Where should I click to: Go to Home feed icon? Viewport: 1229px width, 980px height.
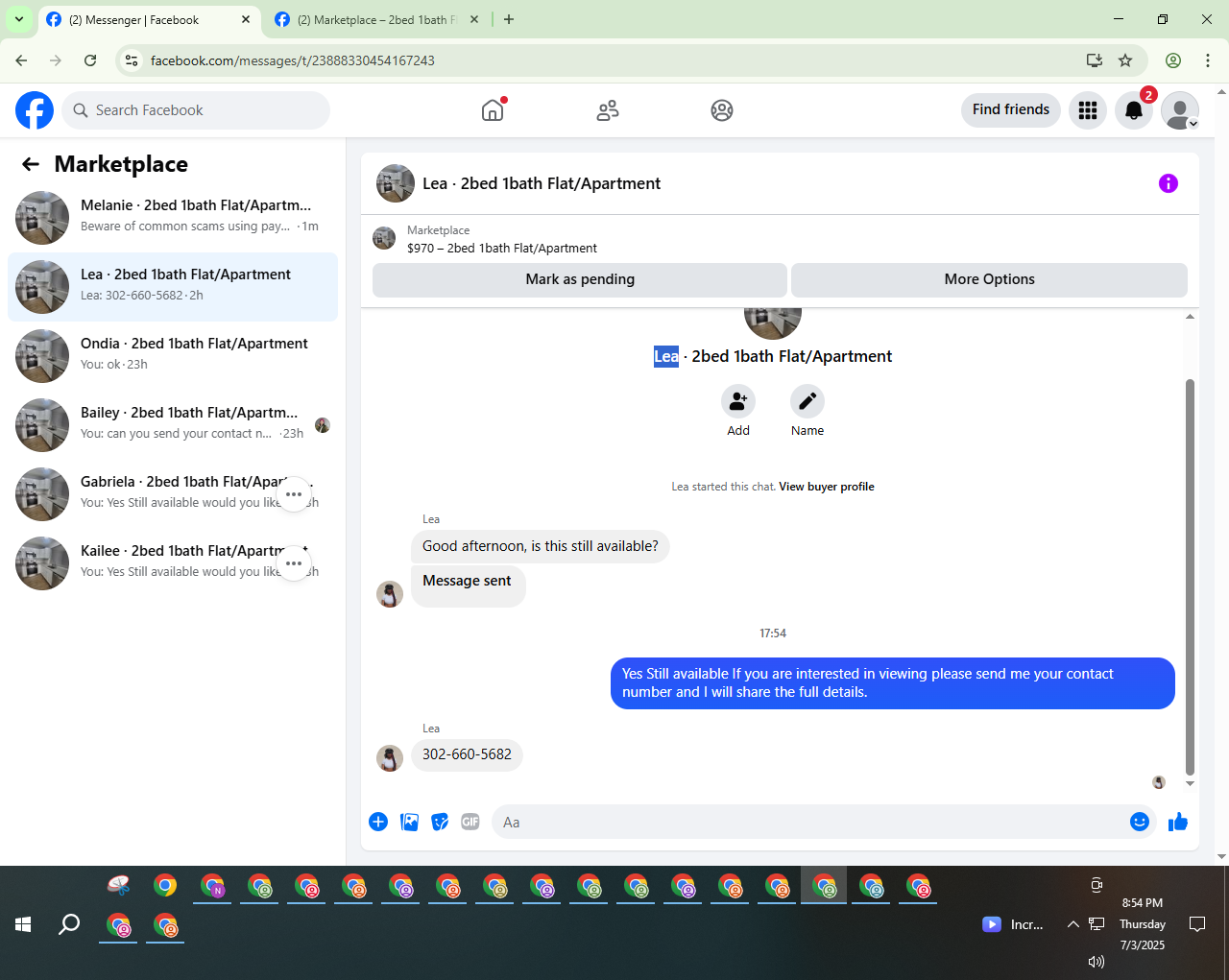[x=493, y=110]
